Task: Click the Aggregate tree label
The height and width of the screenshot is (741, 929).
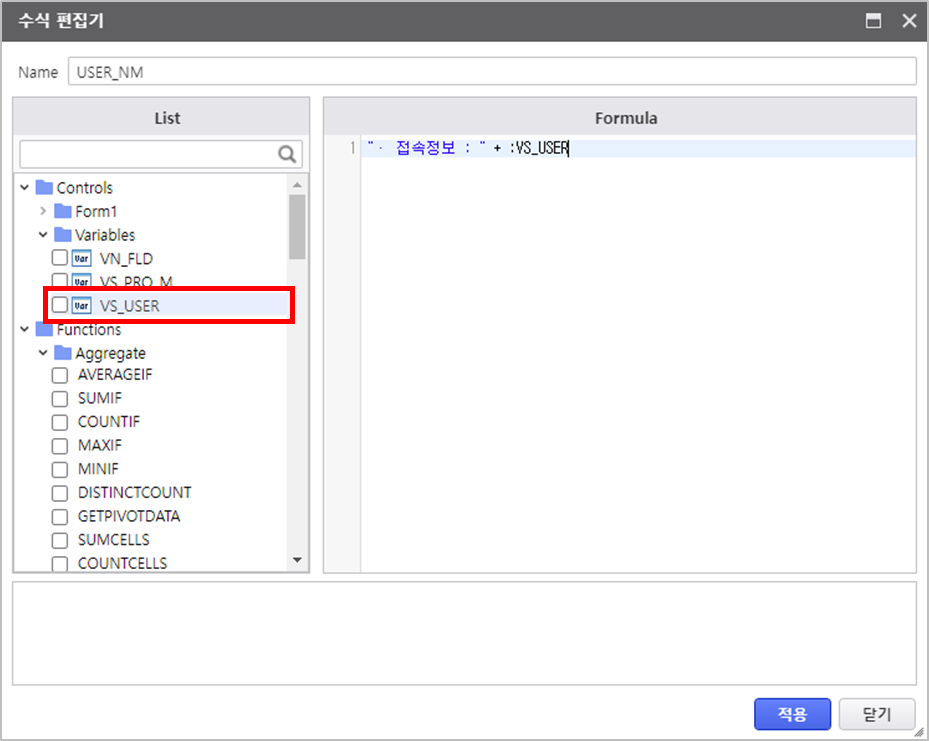Action: pos(110,353)
